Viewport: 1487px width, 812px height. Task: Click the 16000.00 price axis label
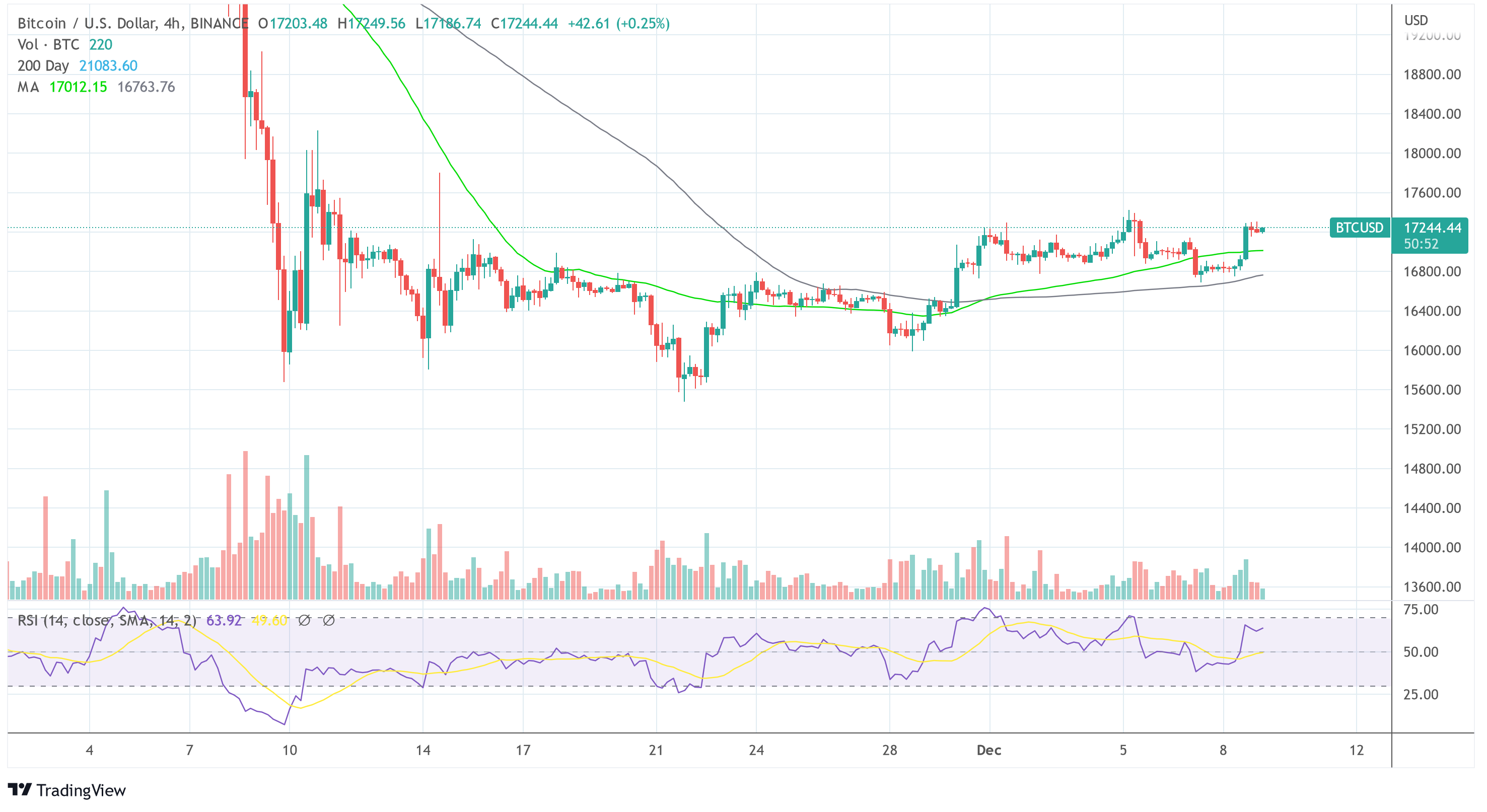pyautogui.click(x=1432, y=350)
